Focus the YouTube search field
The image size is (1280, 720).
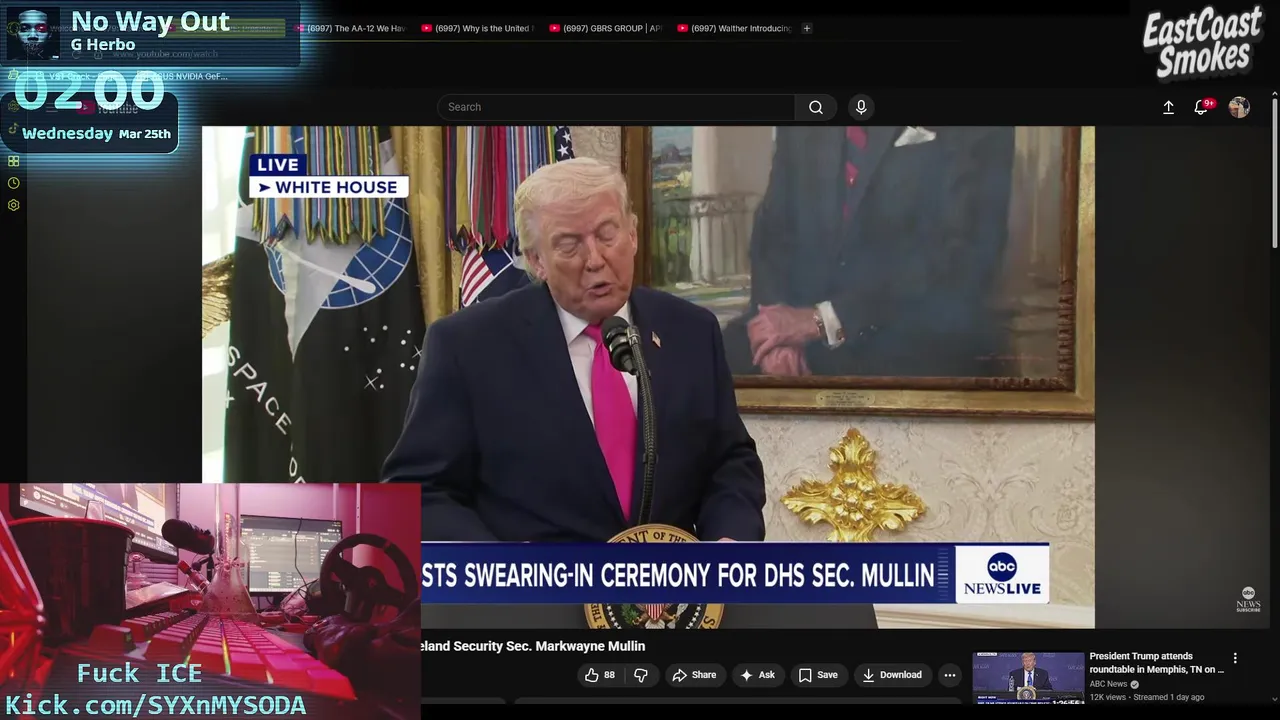[616, 107]
